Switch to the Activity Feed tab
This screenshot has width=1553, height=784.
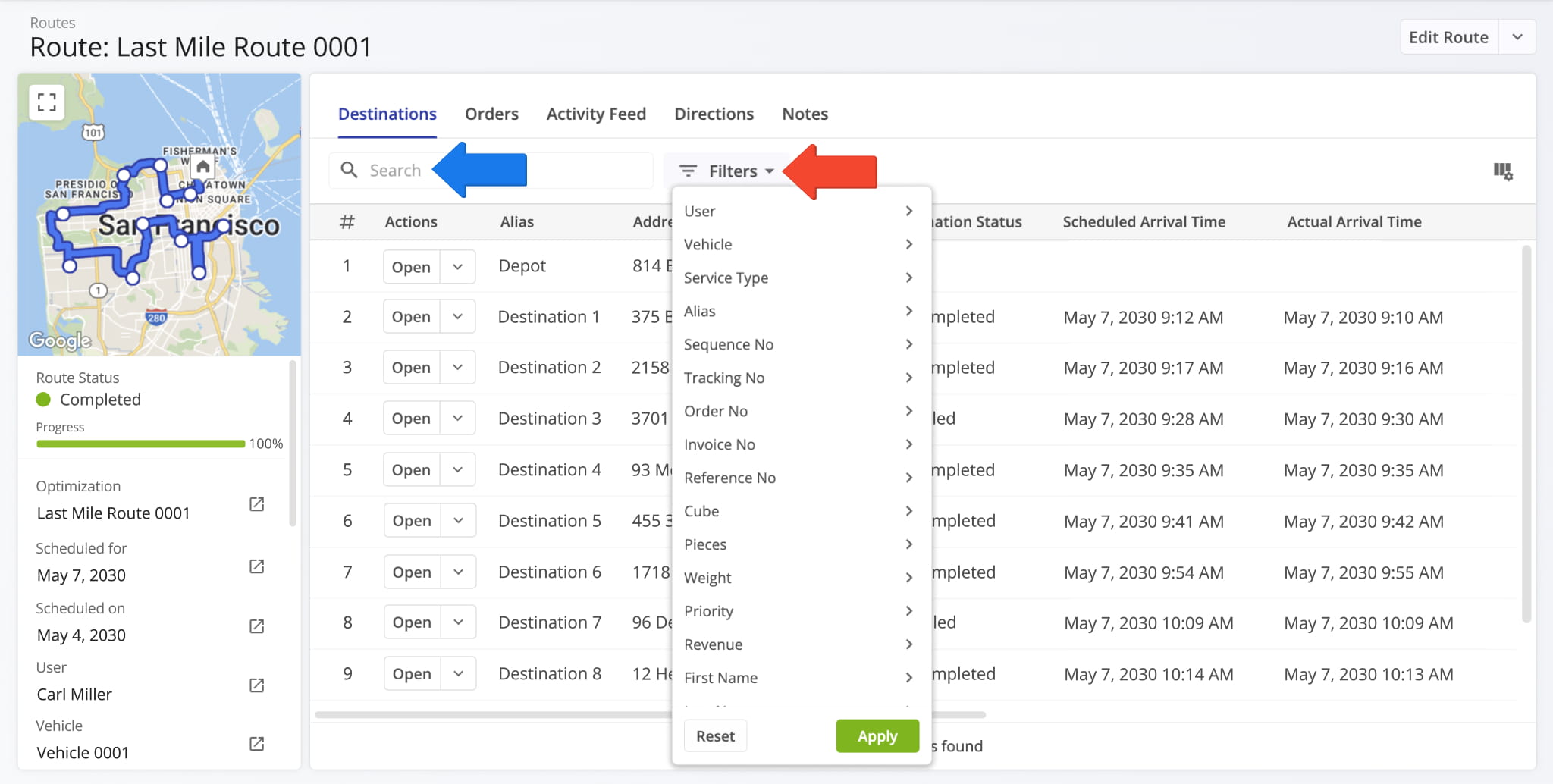pos(596,114)
